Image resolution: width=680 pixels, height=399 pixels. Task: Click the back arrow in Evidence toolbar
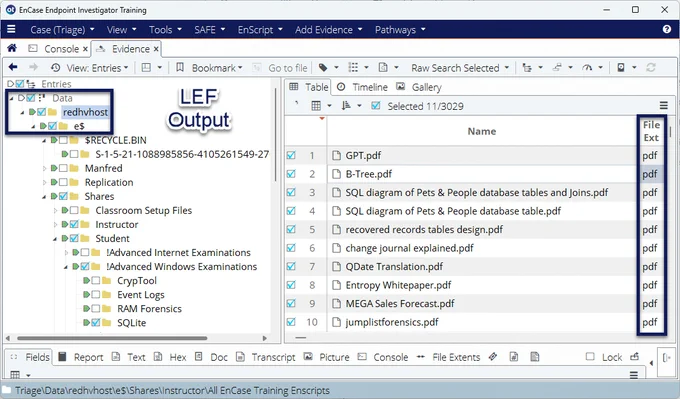click(x=13, y=67)
